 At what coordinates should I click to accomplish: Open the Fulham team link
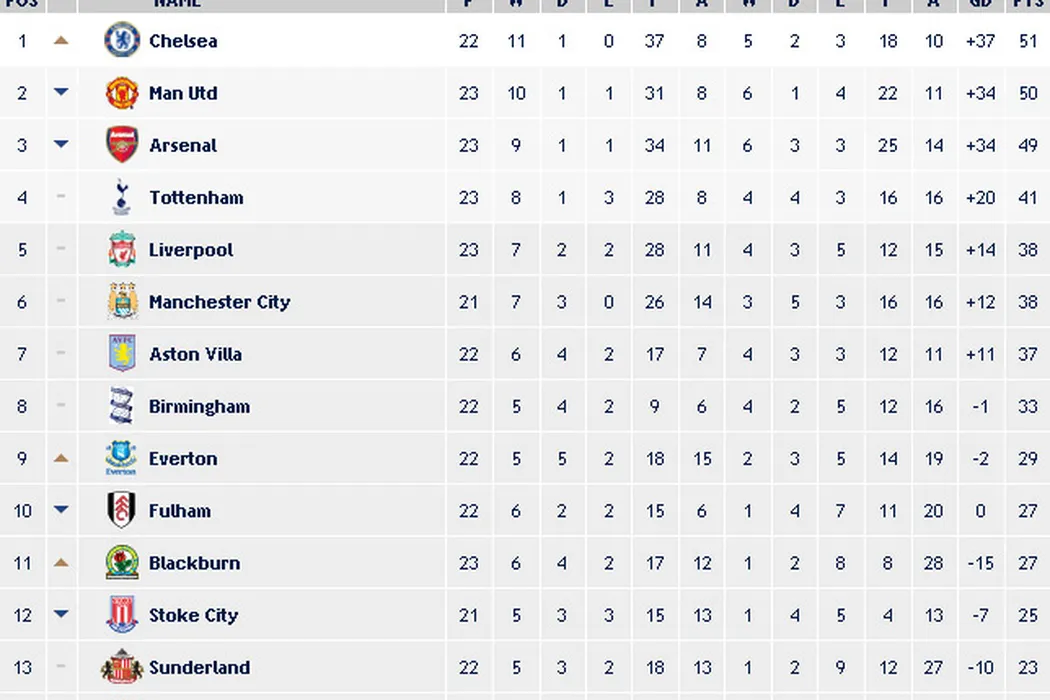pyautogui.click(x=180, y=511)
